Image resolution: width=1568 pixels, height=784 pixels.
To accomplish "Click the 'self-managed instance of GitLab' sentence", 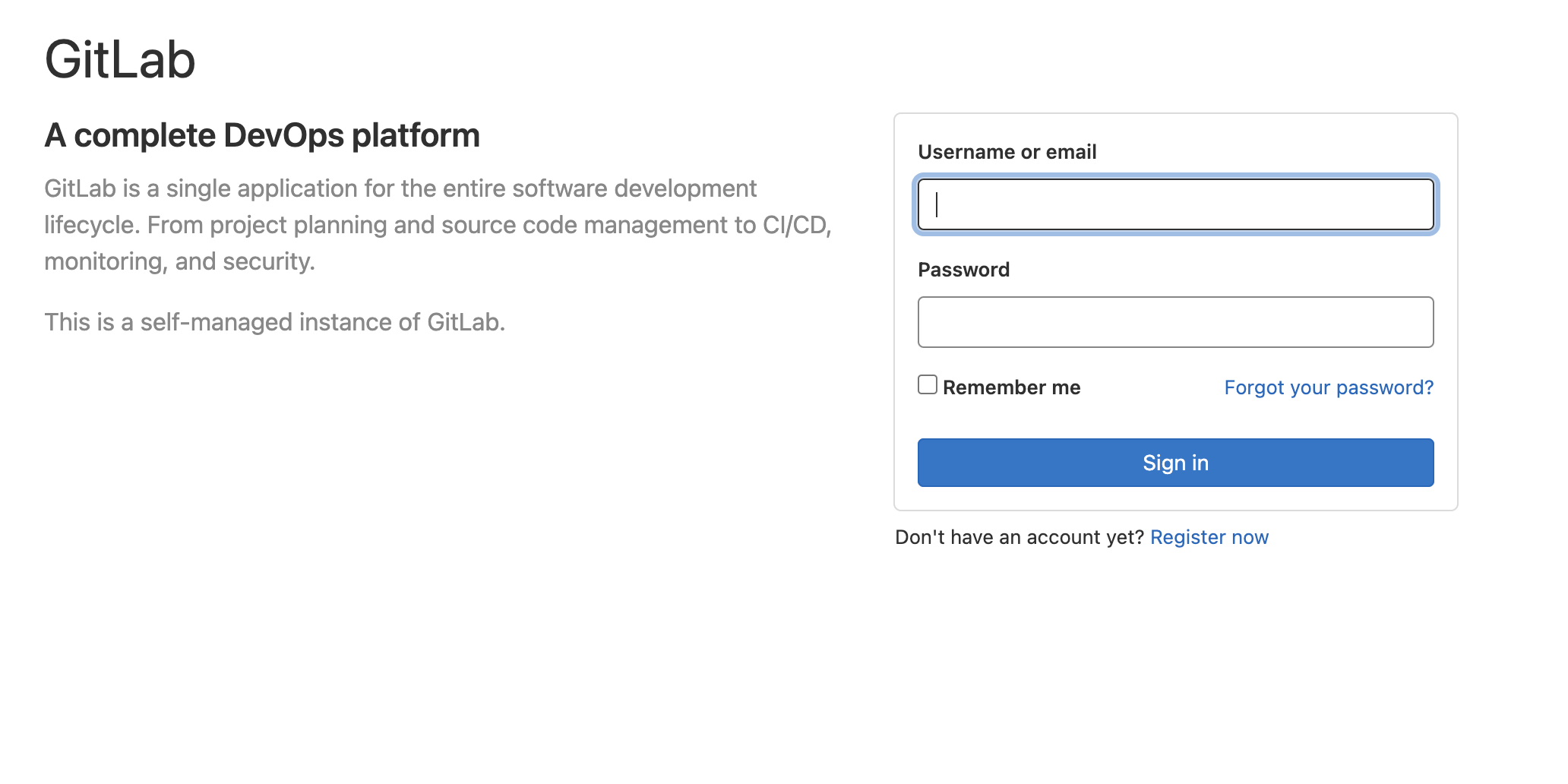I will tap(274, 322).
